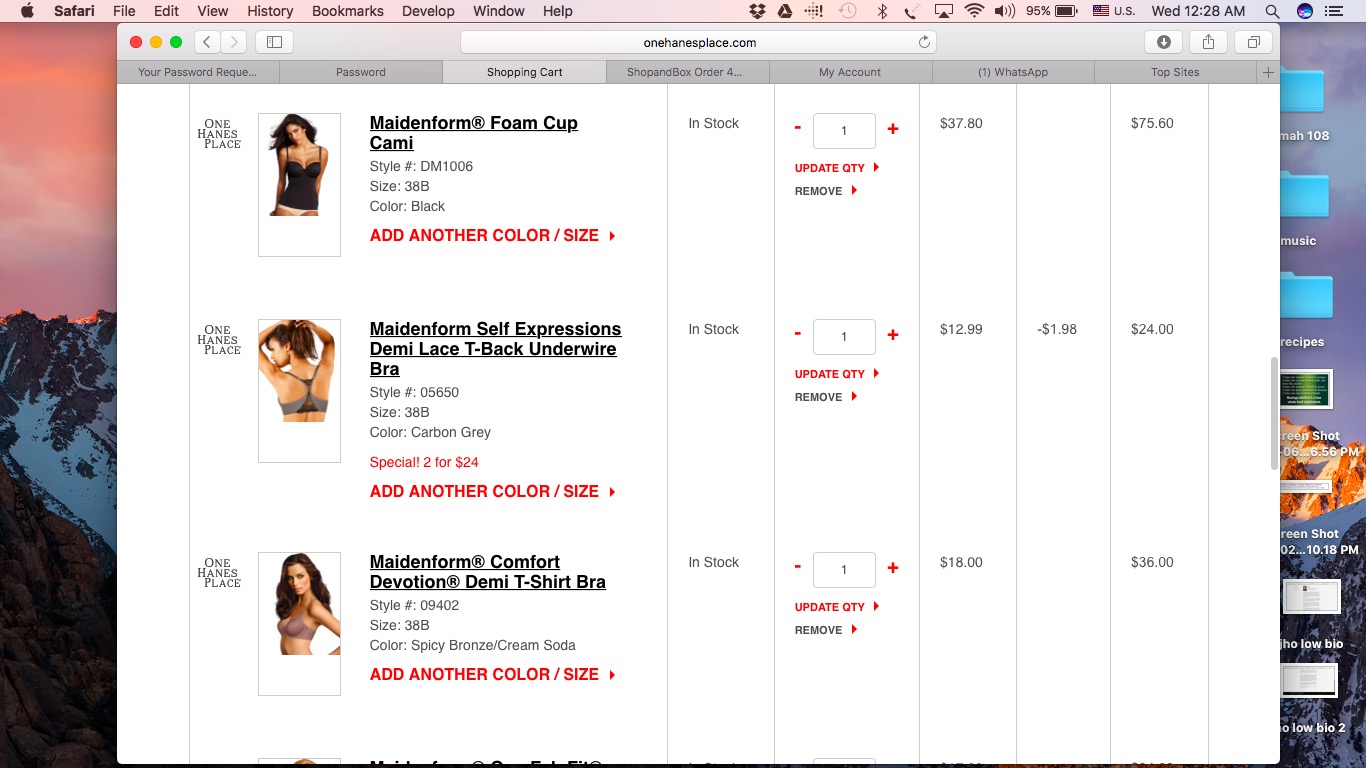This screenshot has width=1366, height=768.
Task: Open Spotlight search
Action: click(1272, 11)
